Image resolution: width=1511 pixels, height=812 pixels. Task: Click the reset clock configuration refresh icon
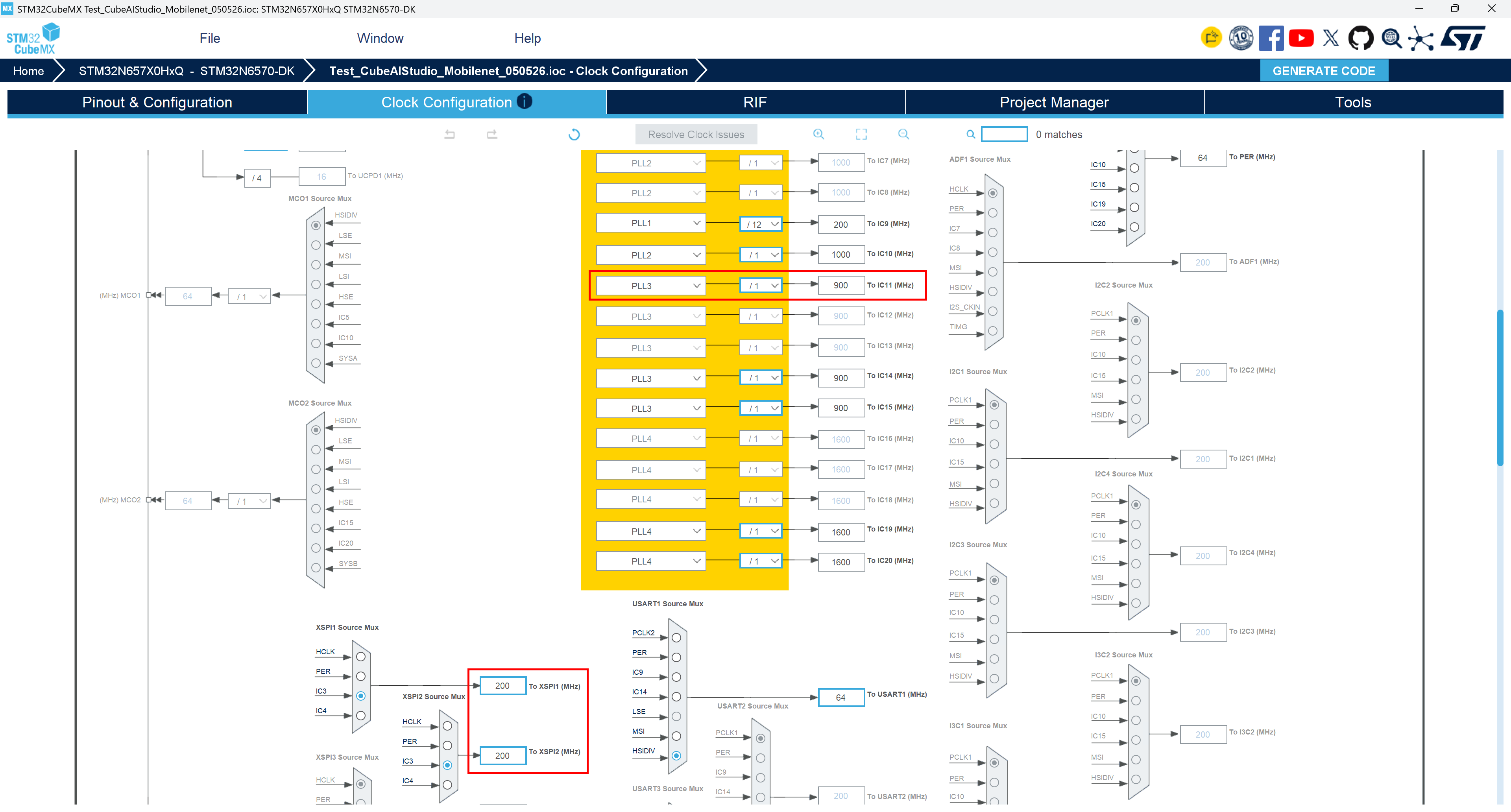574,134
